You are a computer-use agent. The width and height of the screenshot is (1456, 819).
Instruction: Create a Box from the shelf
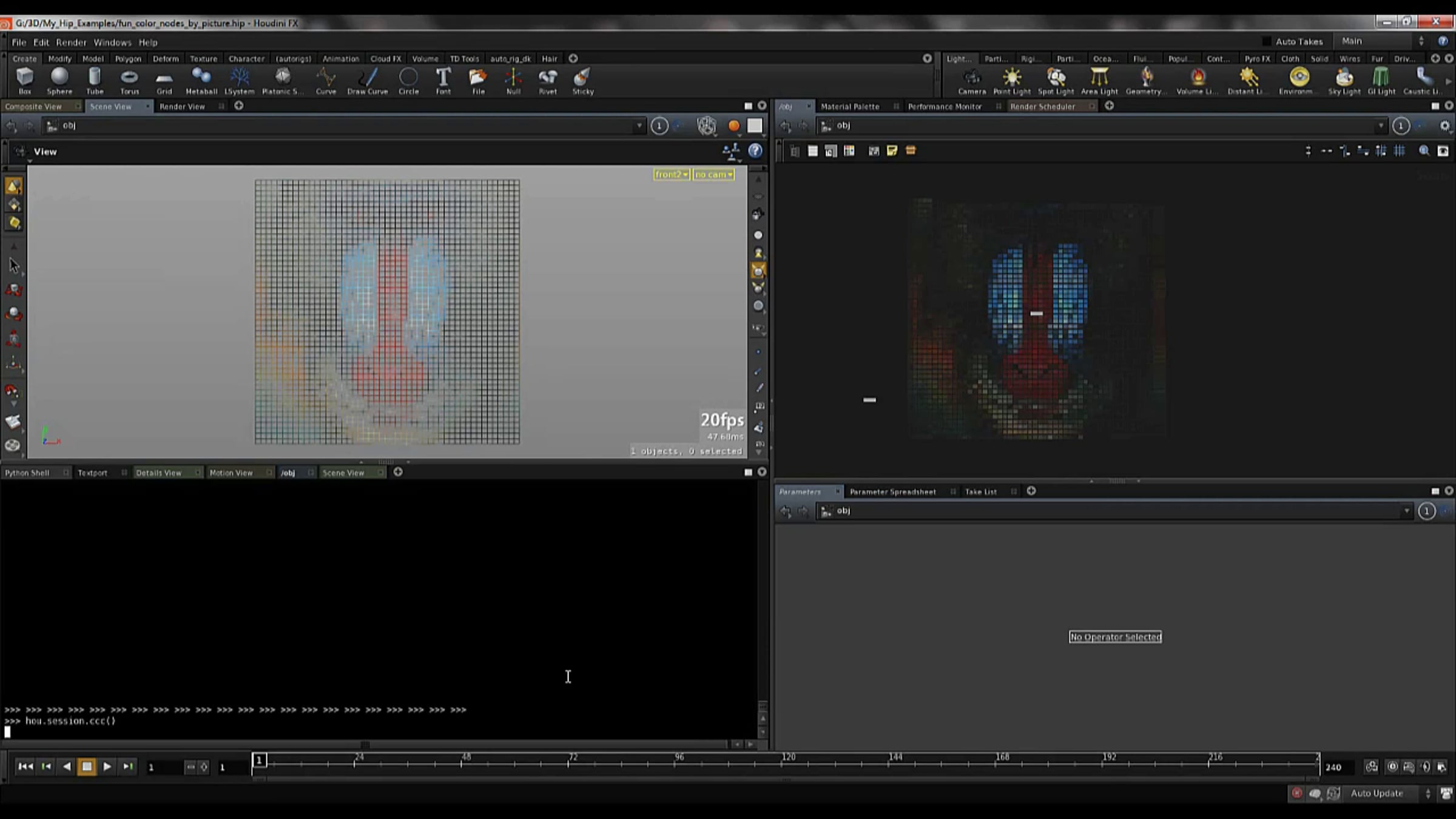pos(25,81)
